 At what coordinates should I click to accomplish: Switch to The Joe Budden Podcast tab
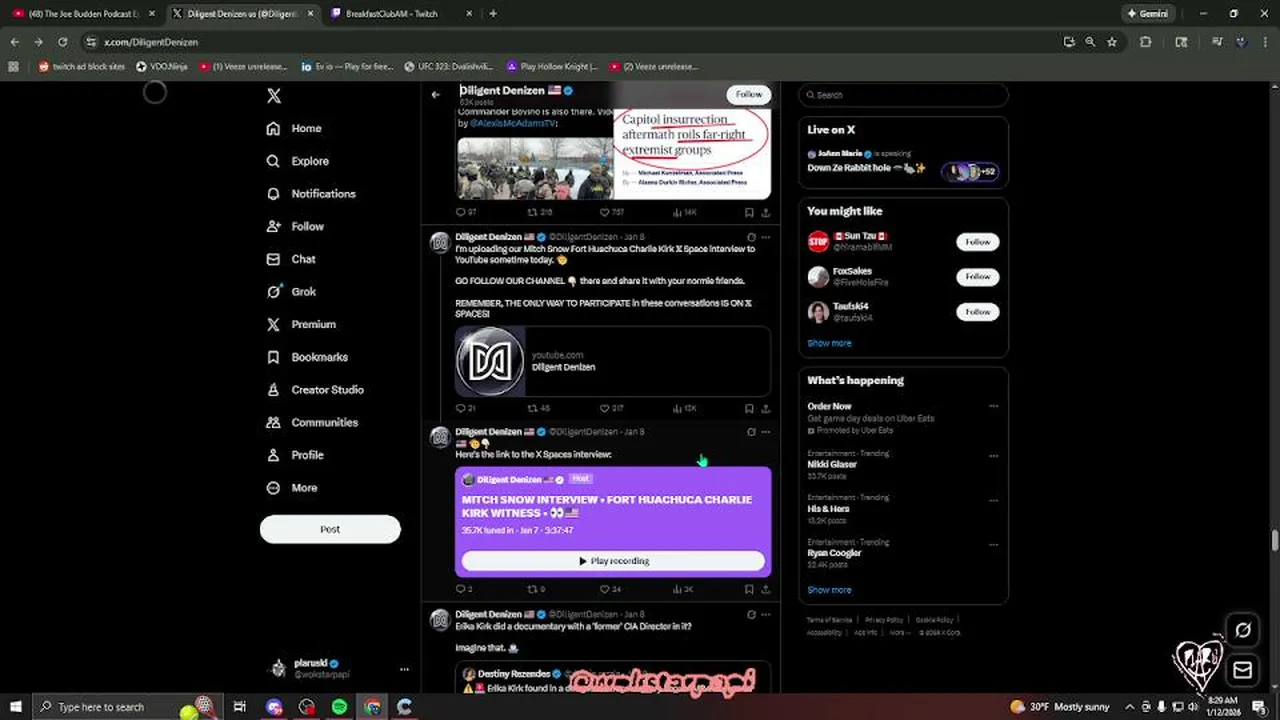click(x=83, y=14)
